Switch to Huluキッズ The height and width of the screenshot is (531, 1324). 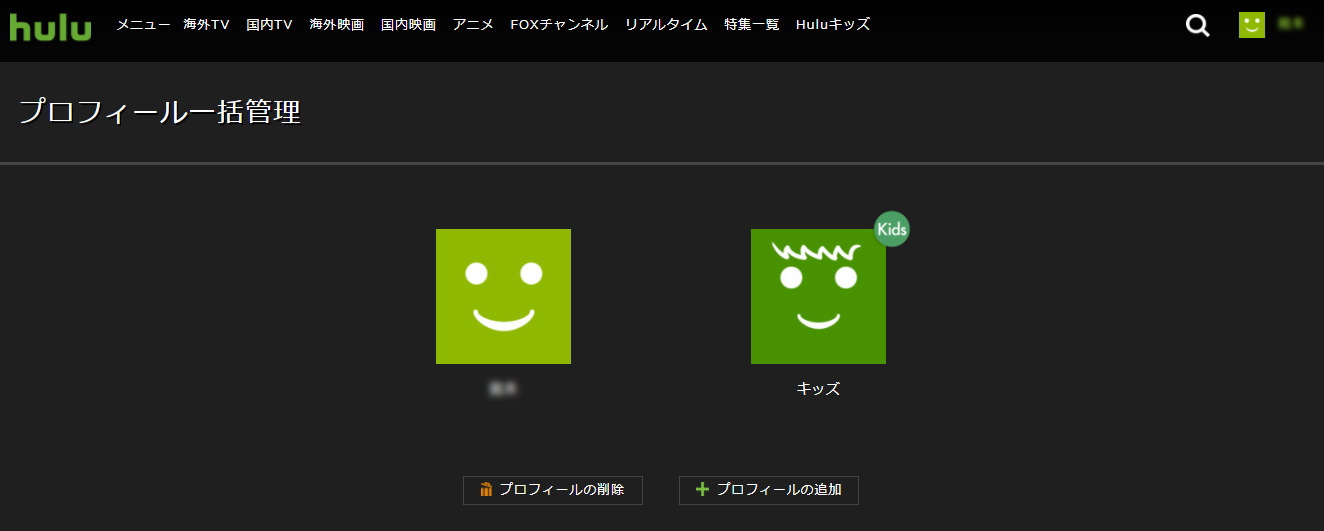833,25
